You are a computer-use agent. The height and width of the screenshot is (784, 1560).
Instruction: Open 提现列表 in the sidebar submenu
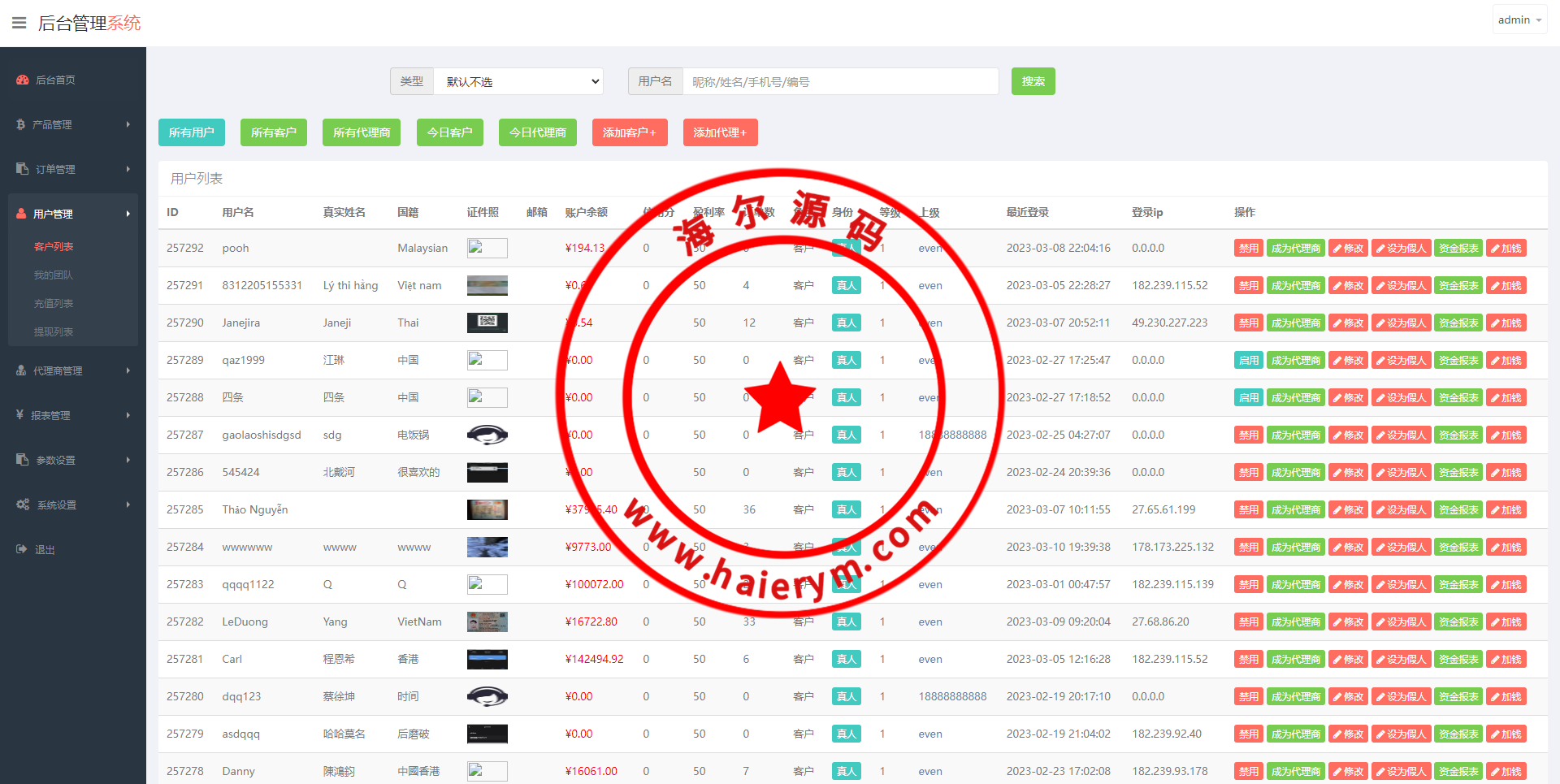click(x=54, y=331)
